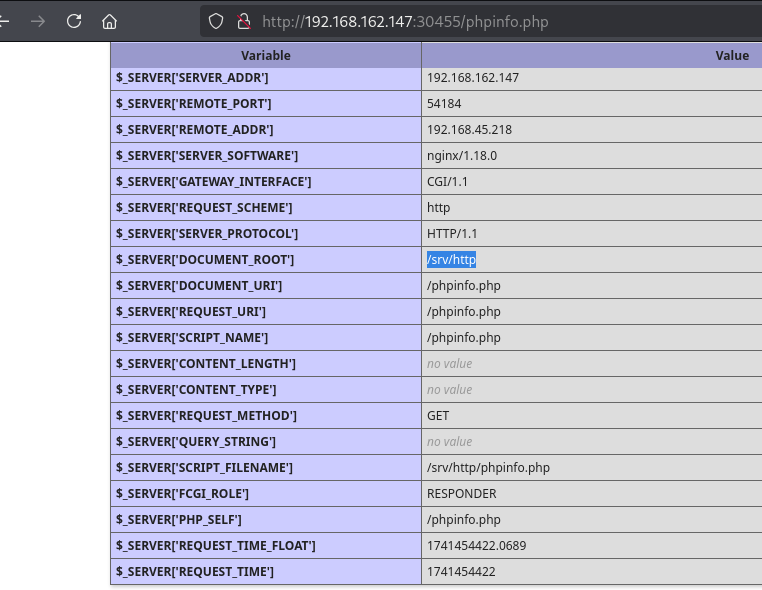Select the $_SERVER['REMOTE_ADDR'] variable cell
Screen dimensions: 762x590
(266, 130)
